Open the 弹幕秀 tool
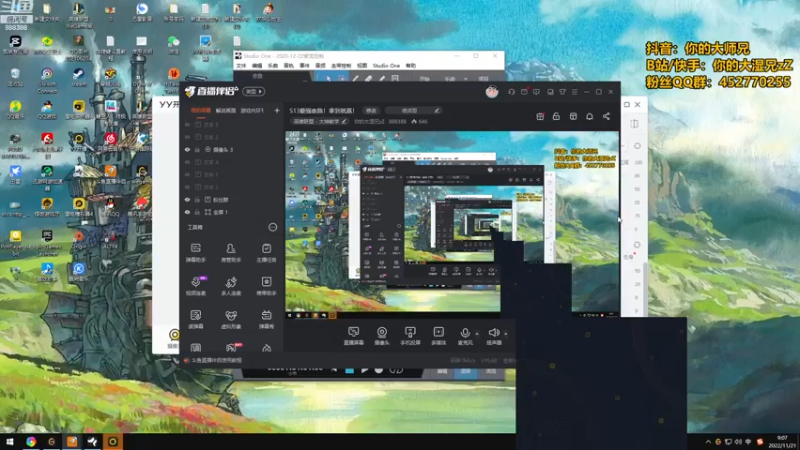The height and width of the screenshot is (450, 800). point(266,319)
